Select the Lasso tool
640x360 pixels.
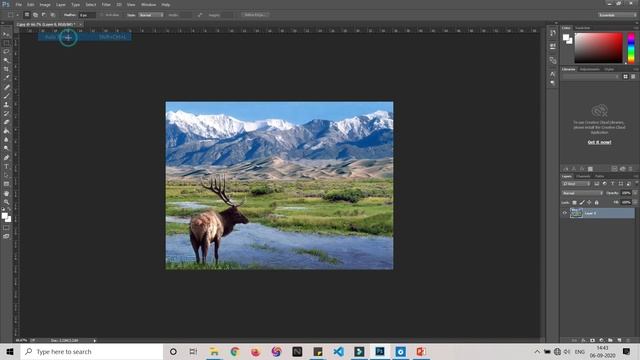pos(6,52)
